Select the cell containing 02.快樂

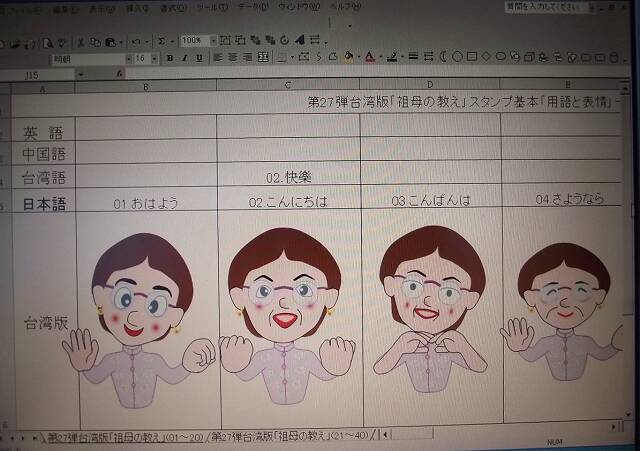pyautogui.click(x=289, y=173)
